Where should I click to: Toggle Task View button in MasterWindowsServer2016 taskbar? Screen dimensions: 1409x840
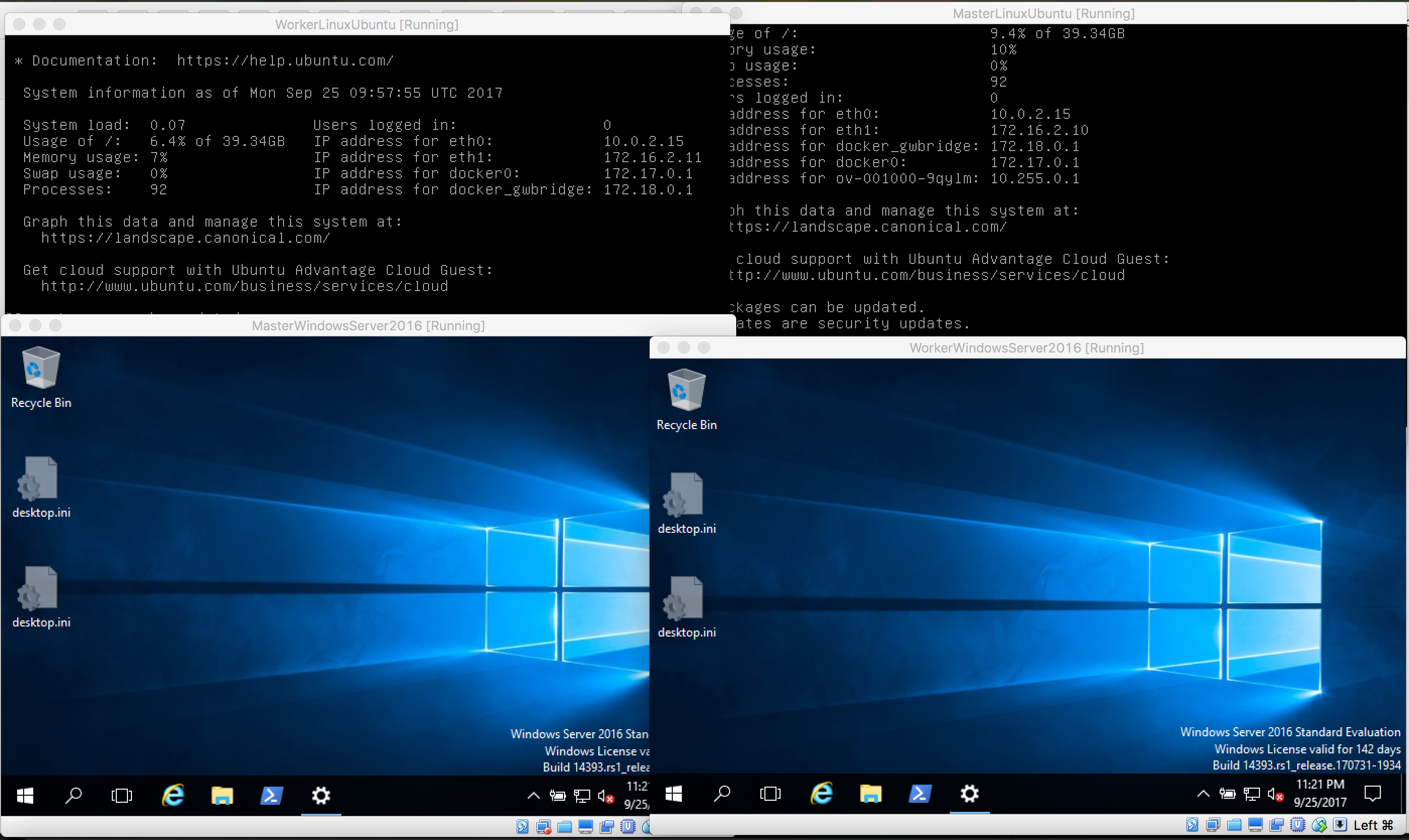(122, 795)
